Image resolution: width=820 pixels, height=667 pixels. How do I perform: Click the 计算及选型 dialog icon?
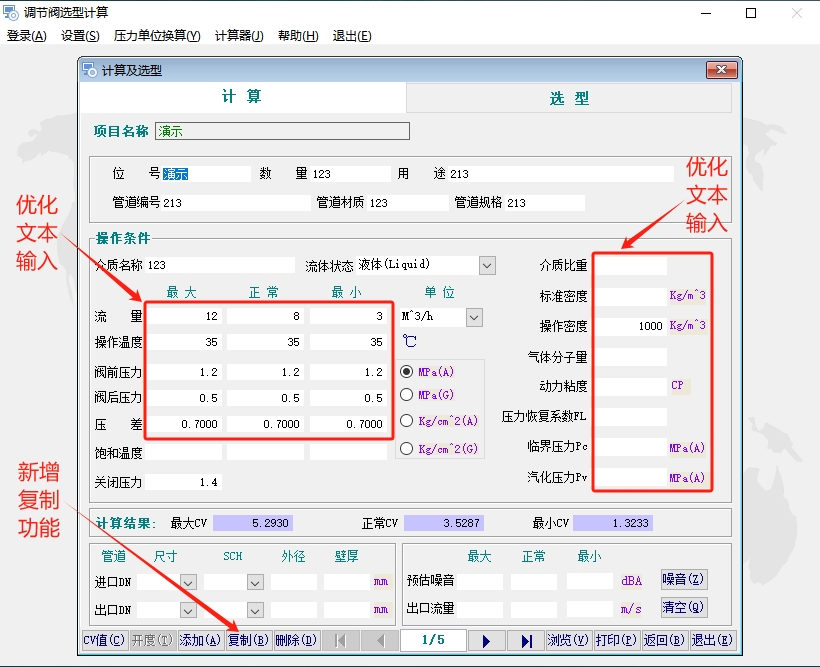[x=89, y=70]
